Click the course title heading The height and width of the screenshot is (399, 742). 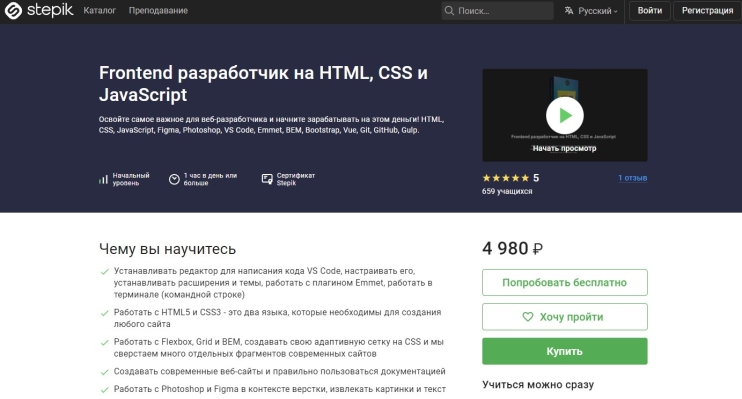tap(263, 84)
